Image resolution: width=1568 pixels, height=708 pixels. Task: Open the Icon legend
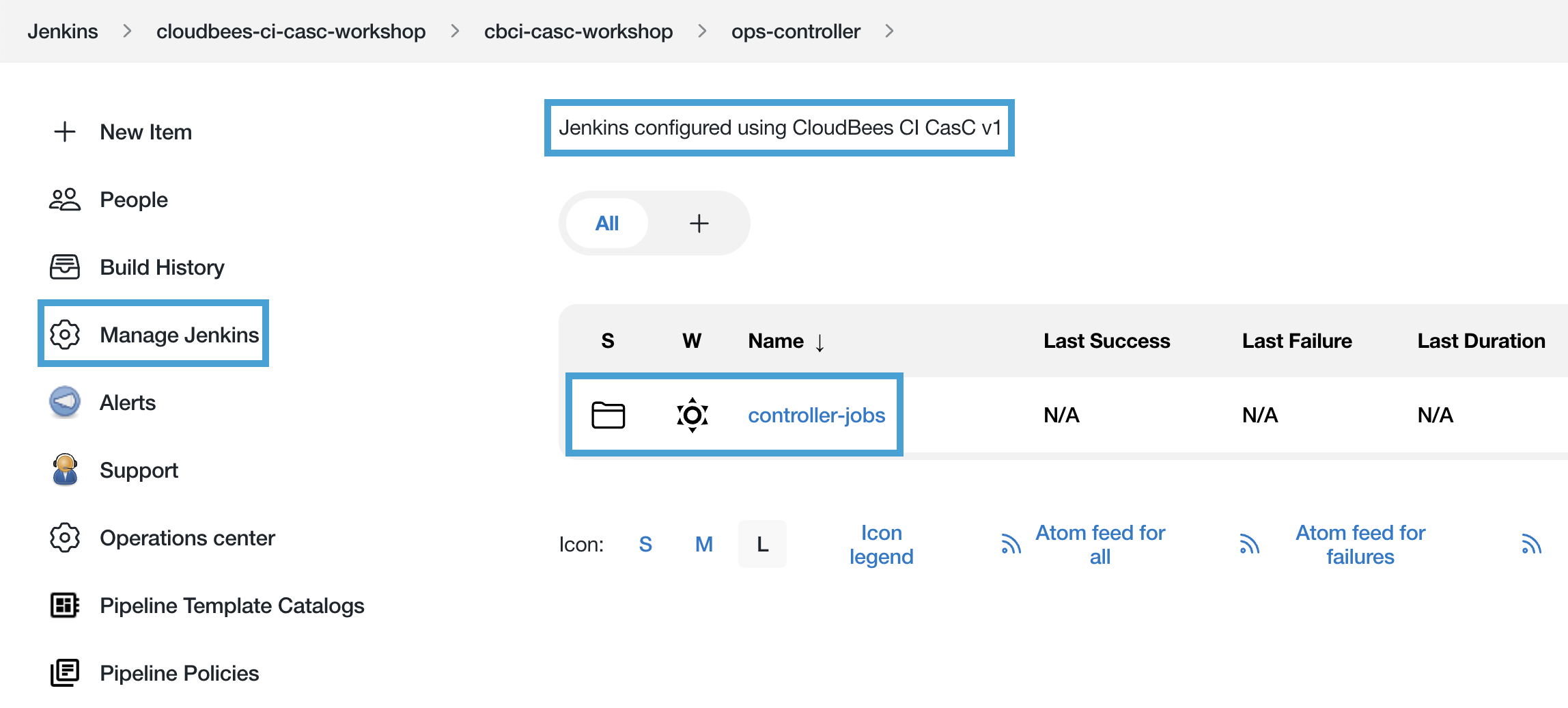coord(881,544)
